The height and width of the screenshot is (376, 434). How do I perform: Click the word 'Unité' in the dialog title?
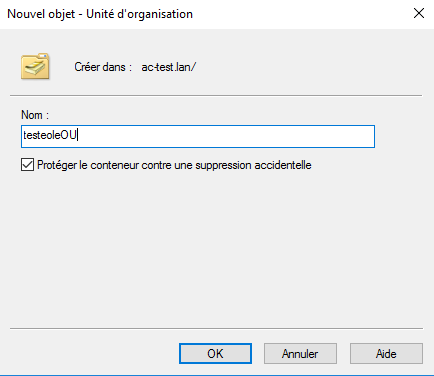point(100,14)
